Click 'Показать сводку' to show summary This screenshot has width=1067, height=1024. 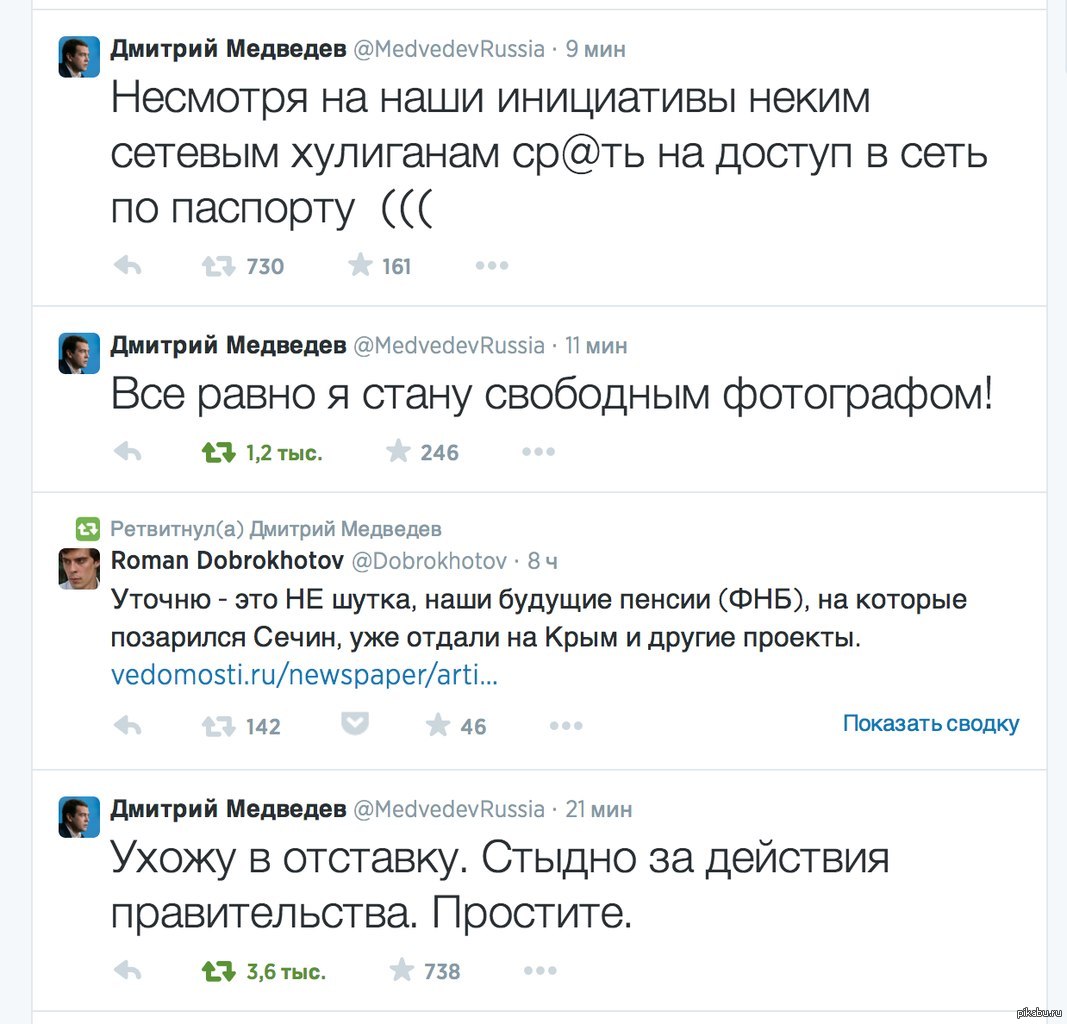point(930,723)
